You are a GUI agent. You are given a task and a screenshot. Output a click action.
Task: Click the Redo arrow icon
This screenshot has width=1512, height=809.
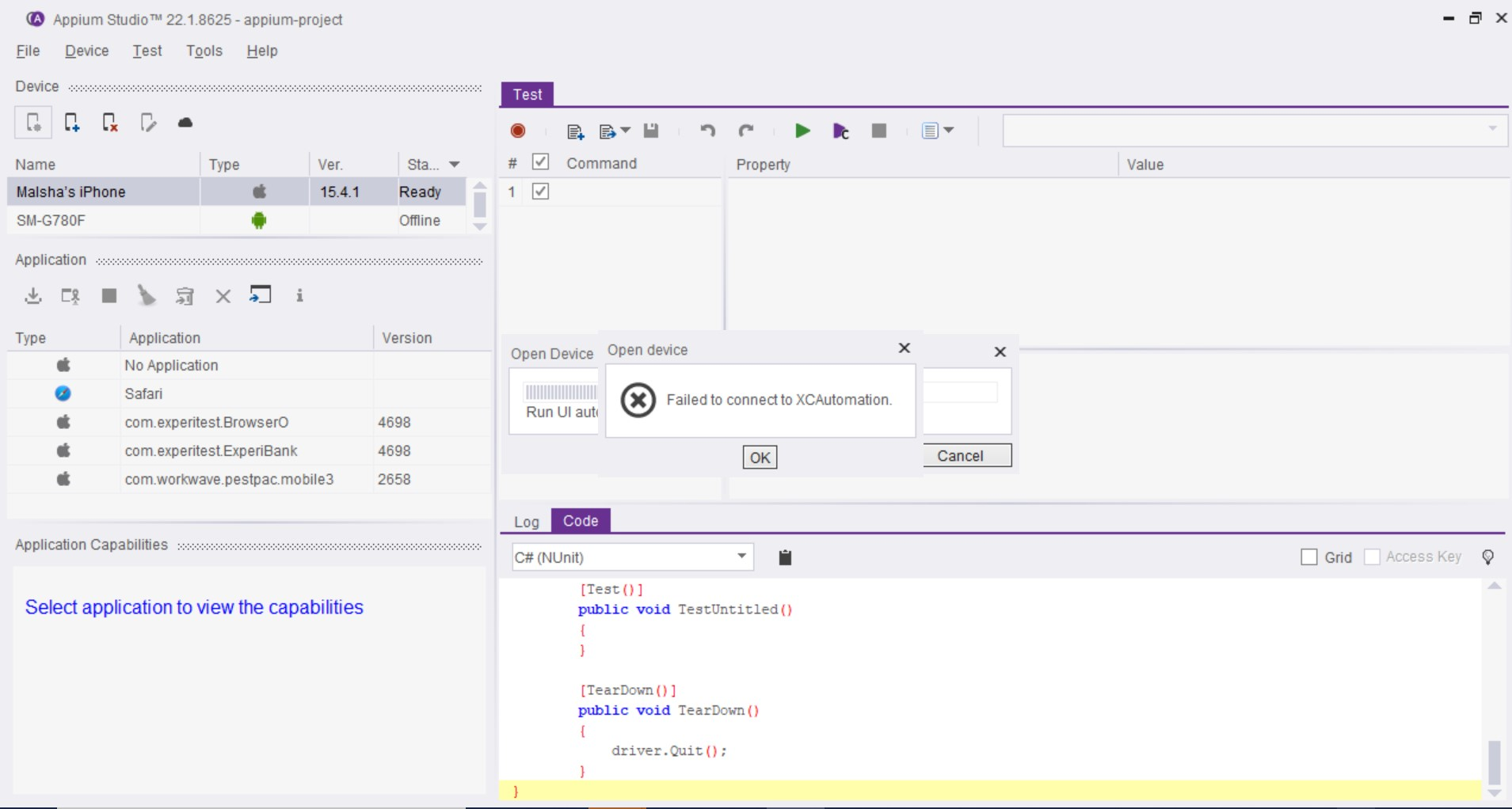[x=745, y=131]
